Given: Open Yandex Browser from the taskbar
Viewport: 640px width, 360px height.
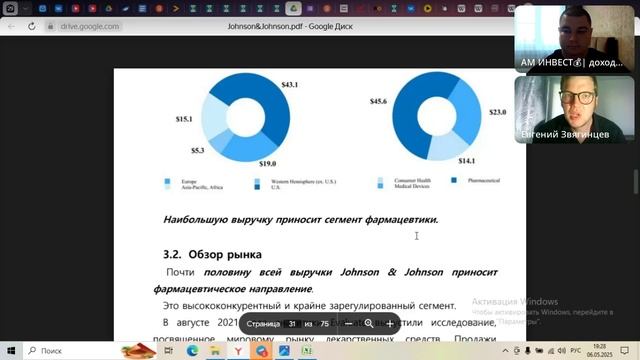Looking at the screenshot, I should tap(238, 351).
